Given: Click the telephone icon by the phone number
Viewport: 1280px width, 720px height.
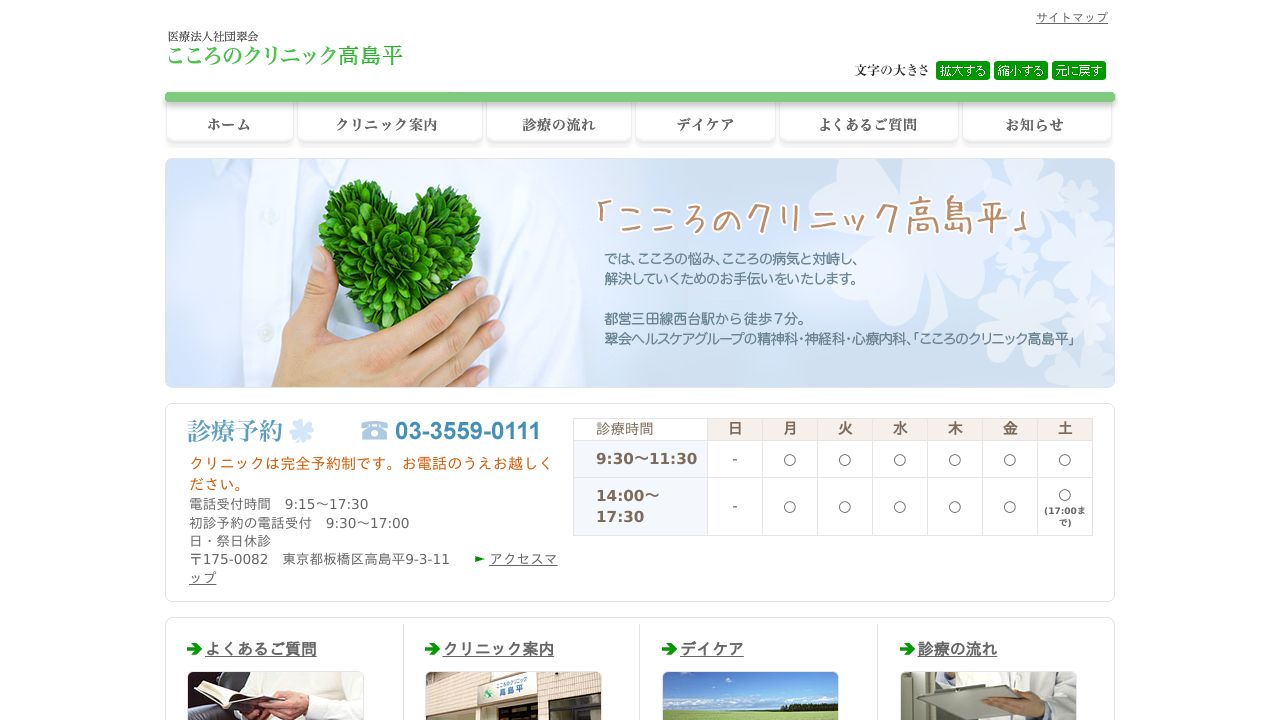Looking at the screenshot, I should point(374,431).
